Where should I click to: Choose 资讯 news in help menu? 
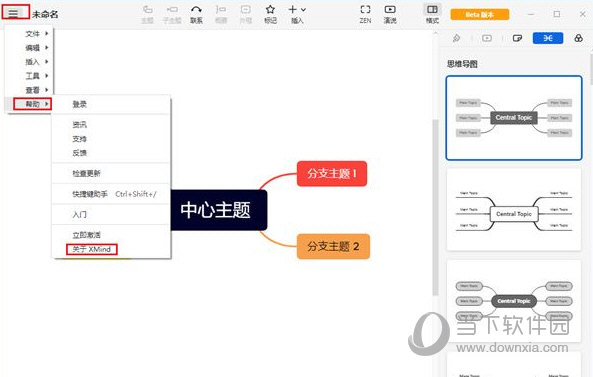tap(111, 124)
